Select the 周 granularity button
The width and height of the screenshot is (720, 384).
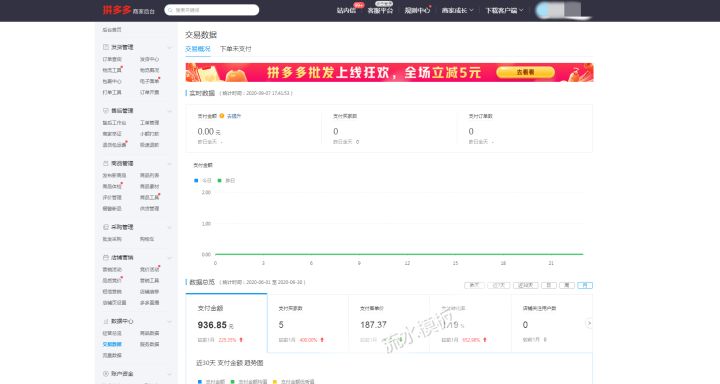coord(567,285)
